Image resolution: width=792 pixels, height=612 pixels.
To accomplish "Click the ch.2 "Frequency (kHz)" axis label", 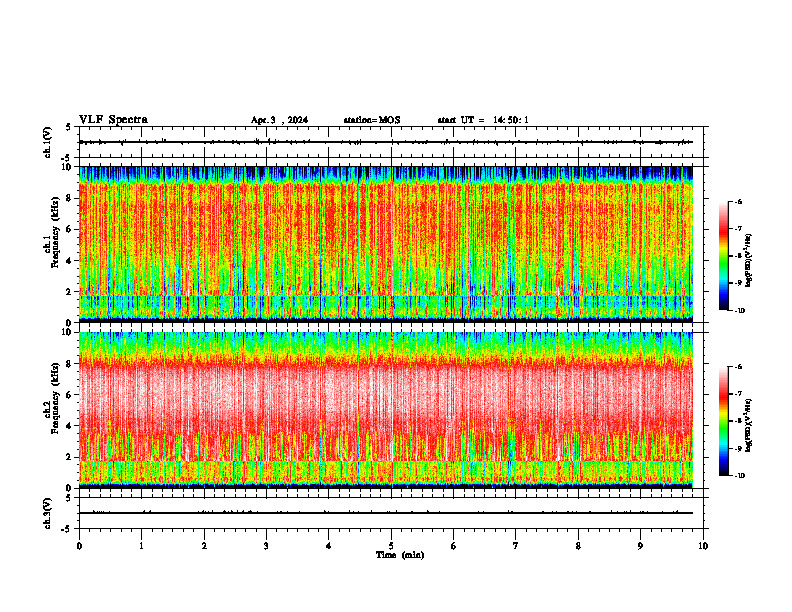I will [x=56, y=398].
